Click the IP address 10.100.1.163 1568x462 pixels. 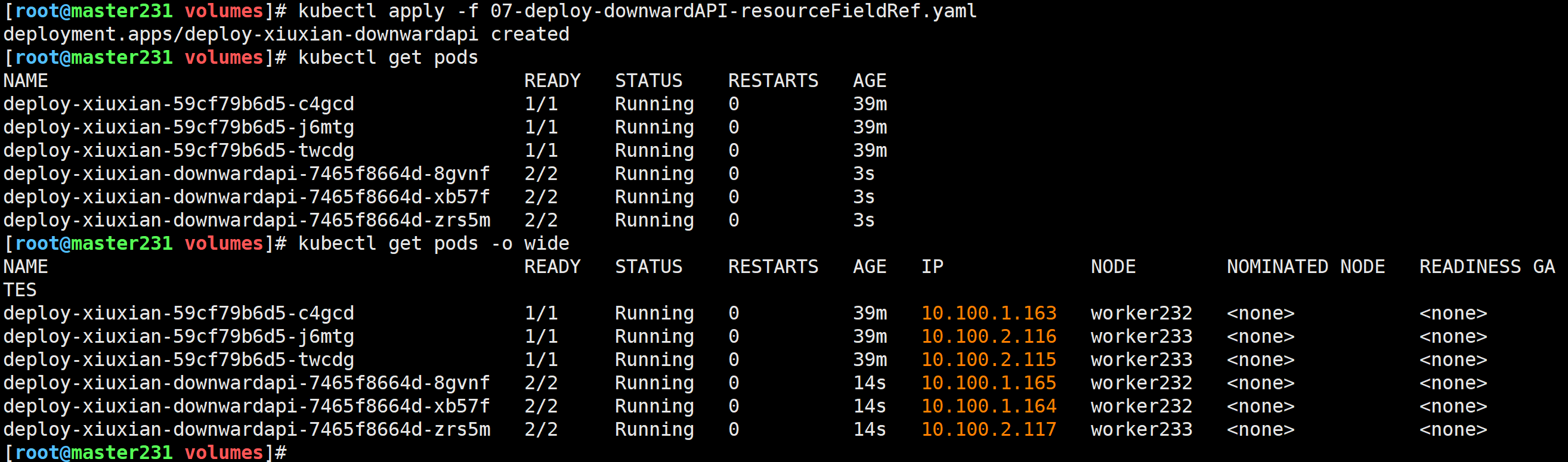988,313
